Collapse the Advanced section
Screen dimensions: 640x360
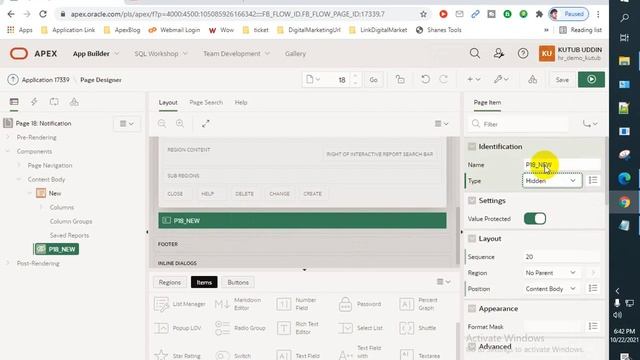pyautogui.click(x=472, y=347)
